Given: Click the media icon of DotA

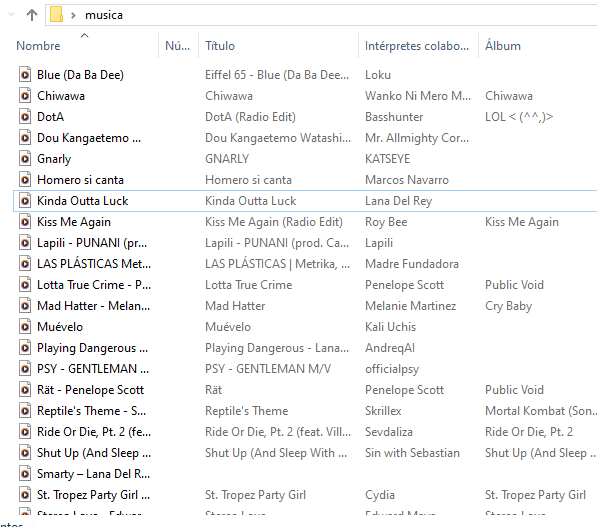Looking at the screenshot, I should (x=25, y=117).
